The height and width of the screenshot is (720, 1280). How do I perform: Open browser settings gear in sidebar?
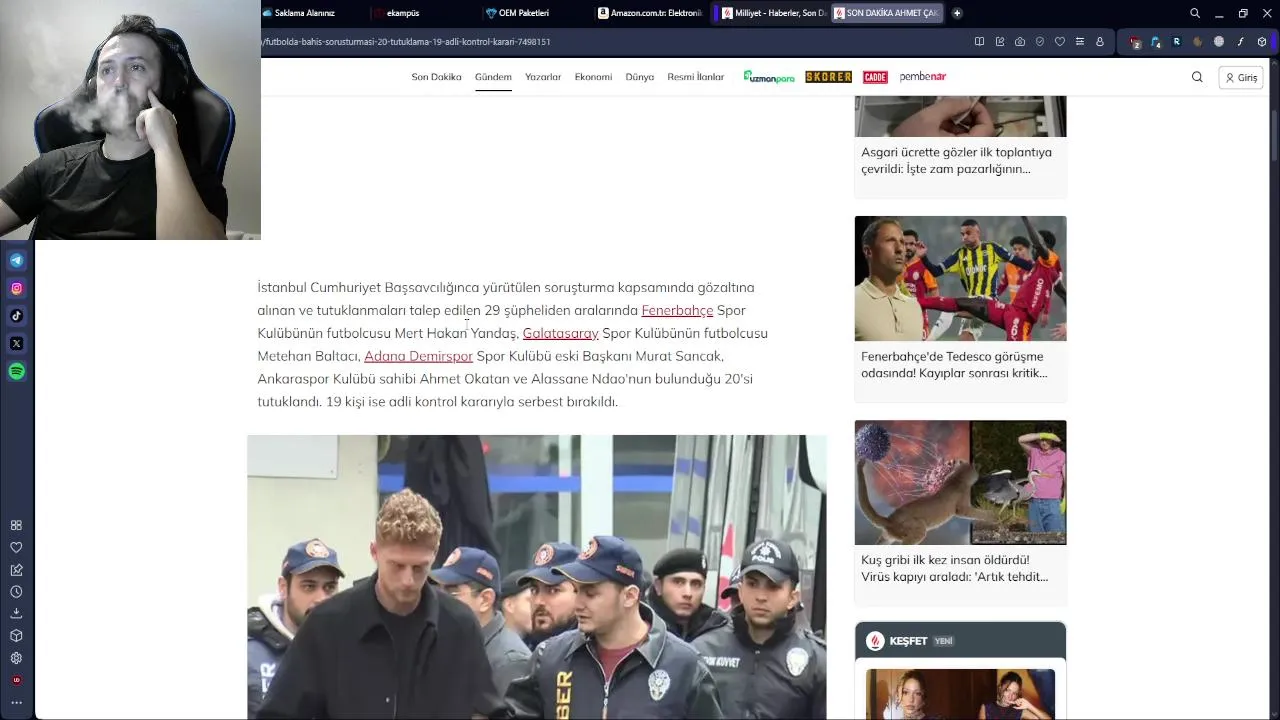point(16,658)
